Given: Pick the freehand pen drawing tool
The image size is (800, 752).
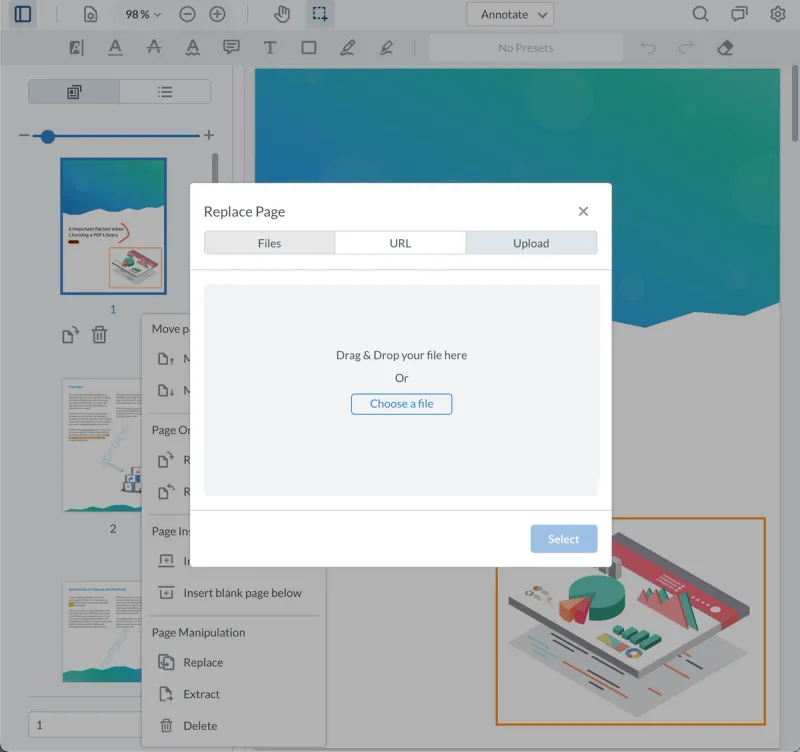Looking at the screenshot, I should pos(348,47).
